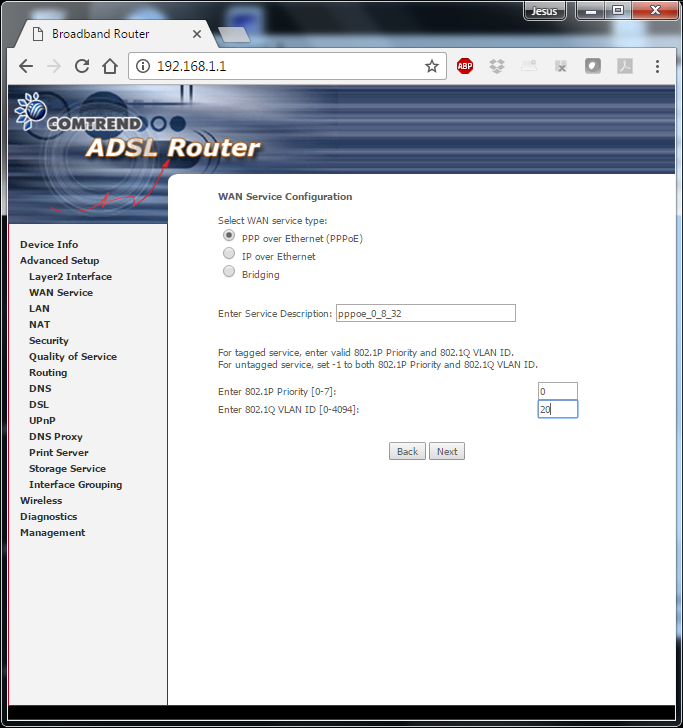Open Quality of Service in sidebar
683x728 pixels.
click(x=72, y=357)
